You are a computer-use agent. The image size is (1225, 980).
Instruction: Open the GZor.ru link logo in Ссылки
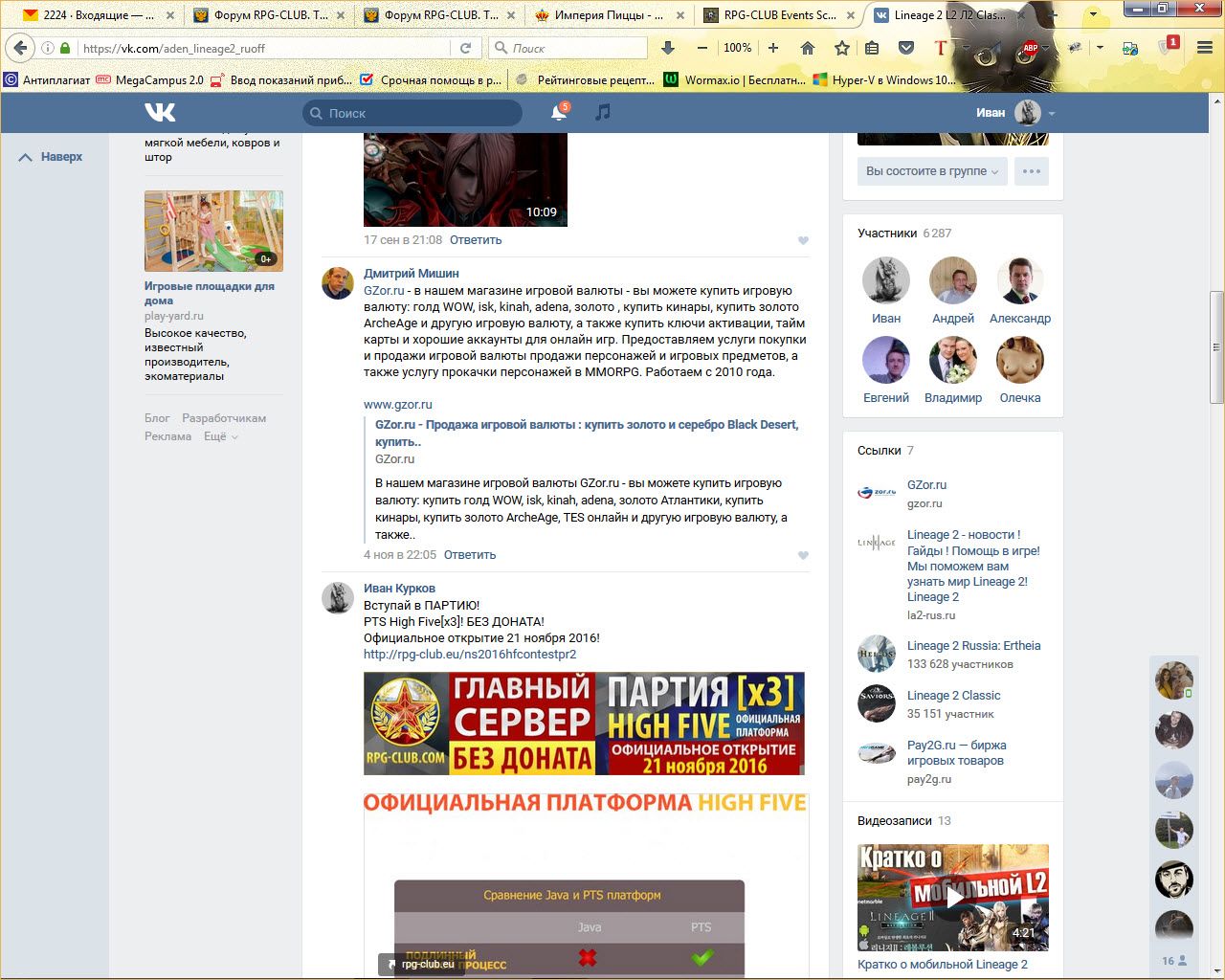pyautogui.click(x=877, y=493)
